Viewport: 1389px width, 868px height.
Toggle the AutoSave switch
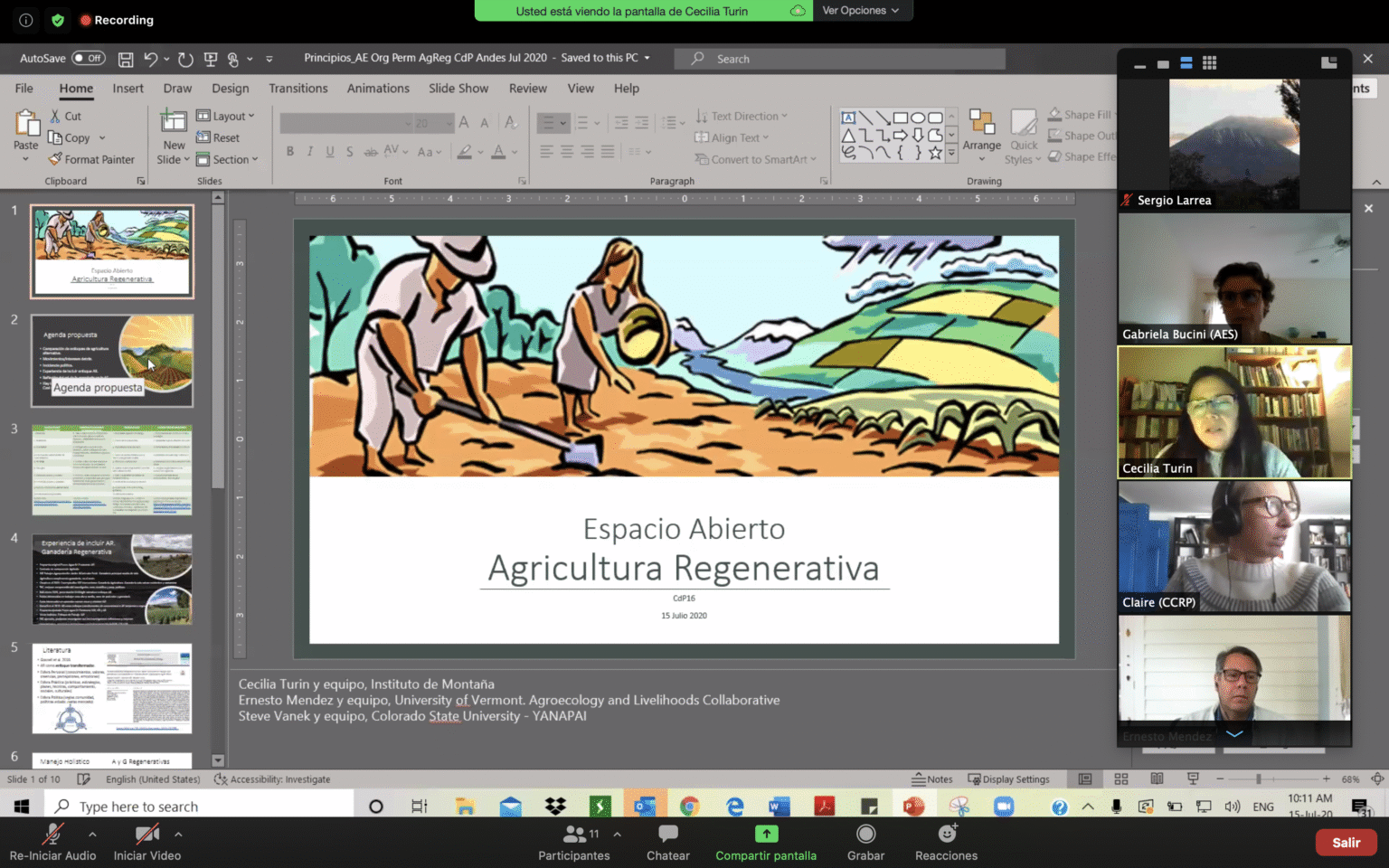(x=89, y=59)
